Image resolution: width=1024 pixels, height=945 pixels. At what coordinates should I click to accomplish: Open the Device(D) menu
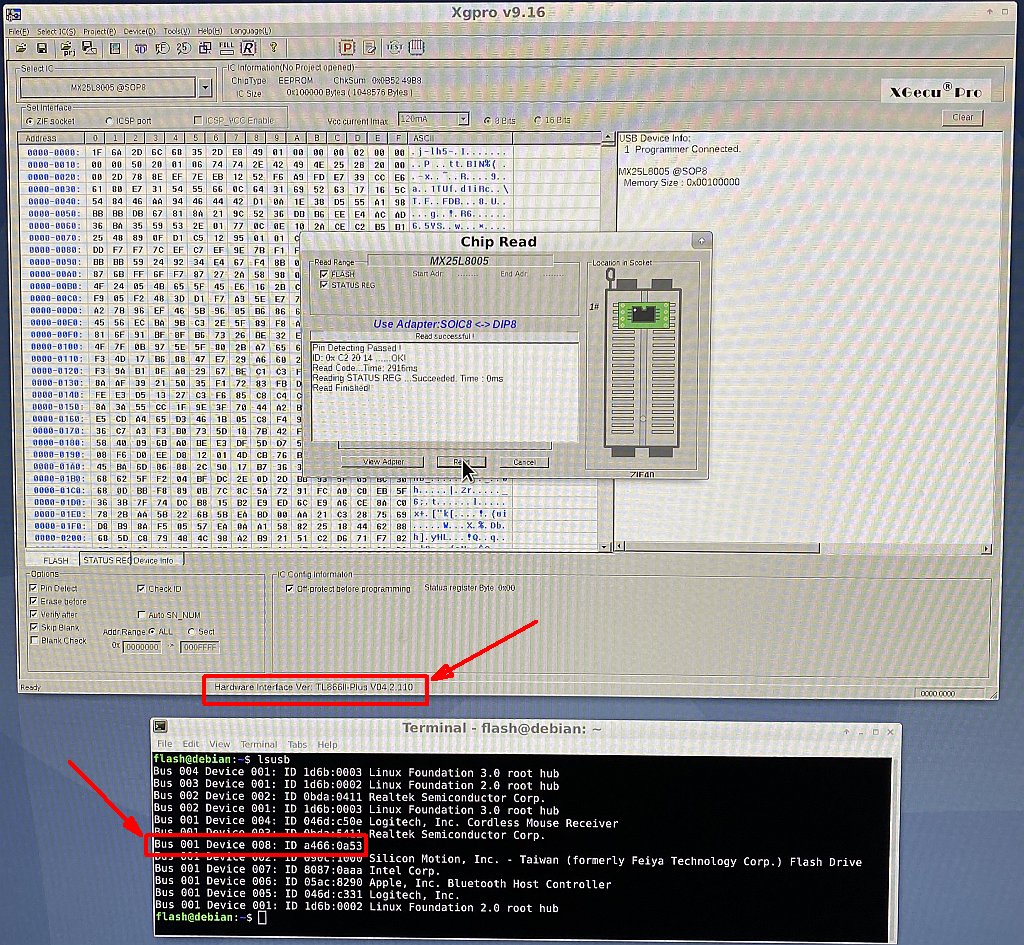[140, 31]
